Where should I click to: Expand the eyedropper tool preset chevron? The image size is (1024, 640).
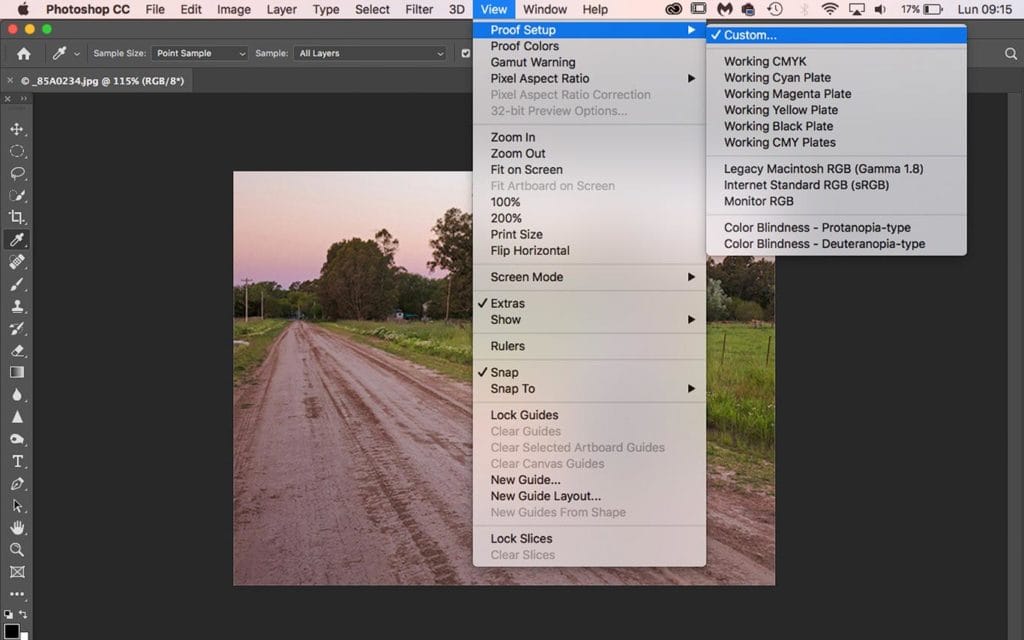coord(76,53)
